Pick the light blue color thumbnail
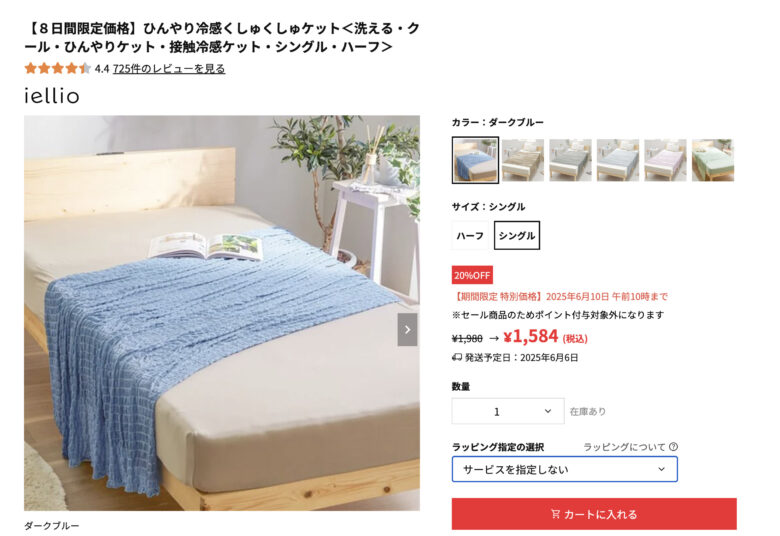 point(618,160)
